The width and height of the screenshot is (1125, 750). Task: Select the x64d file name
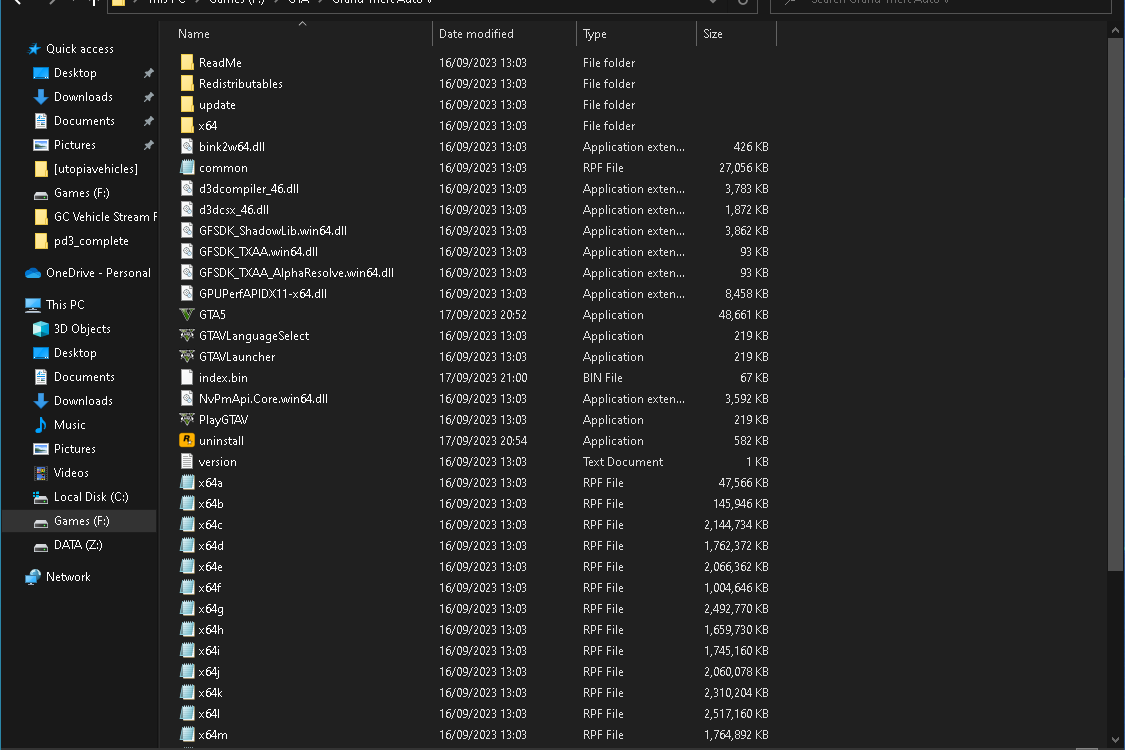(211, 545)
